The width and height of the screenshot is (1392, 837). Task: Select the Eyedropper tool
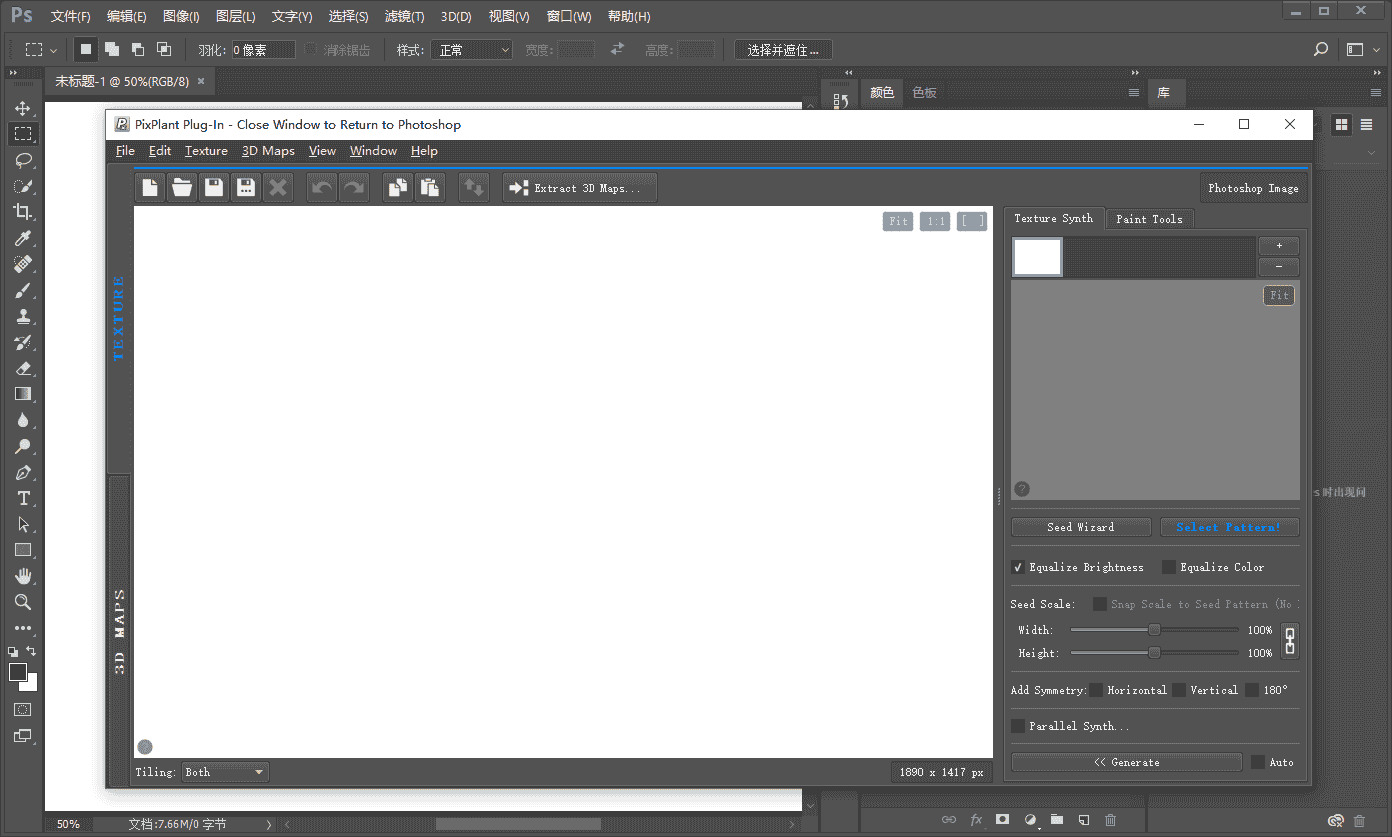tap(23, 238)
